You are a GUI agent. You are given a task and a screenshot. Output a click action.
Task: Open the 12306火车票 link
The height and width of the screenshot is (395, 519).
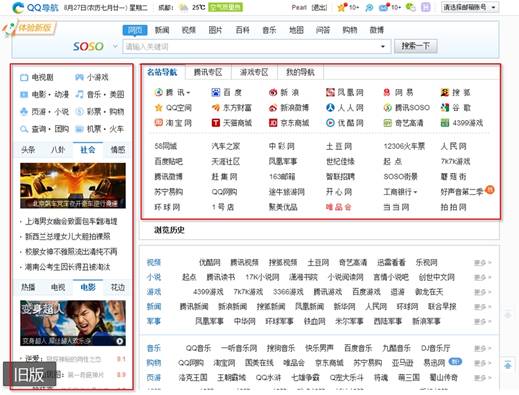pyautogui.click(x=404, y=146)
